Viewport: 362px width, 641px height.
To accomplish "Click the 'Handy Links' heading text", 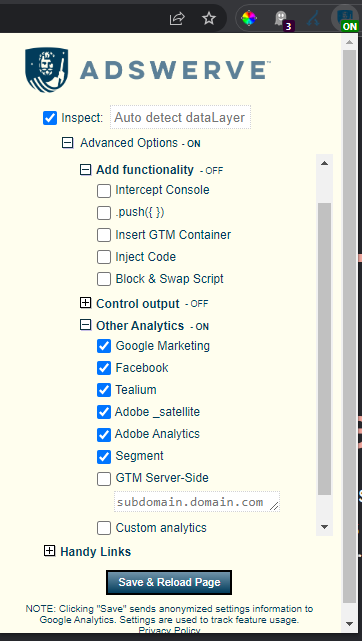I will tap(96, 551).
